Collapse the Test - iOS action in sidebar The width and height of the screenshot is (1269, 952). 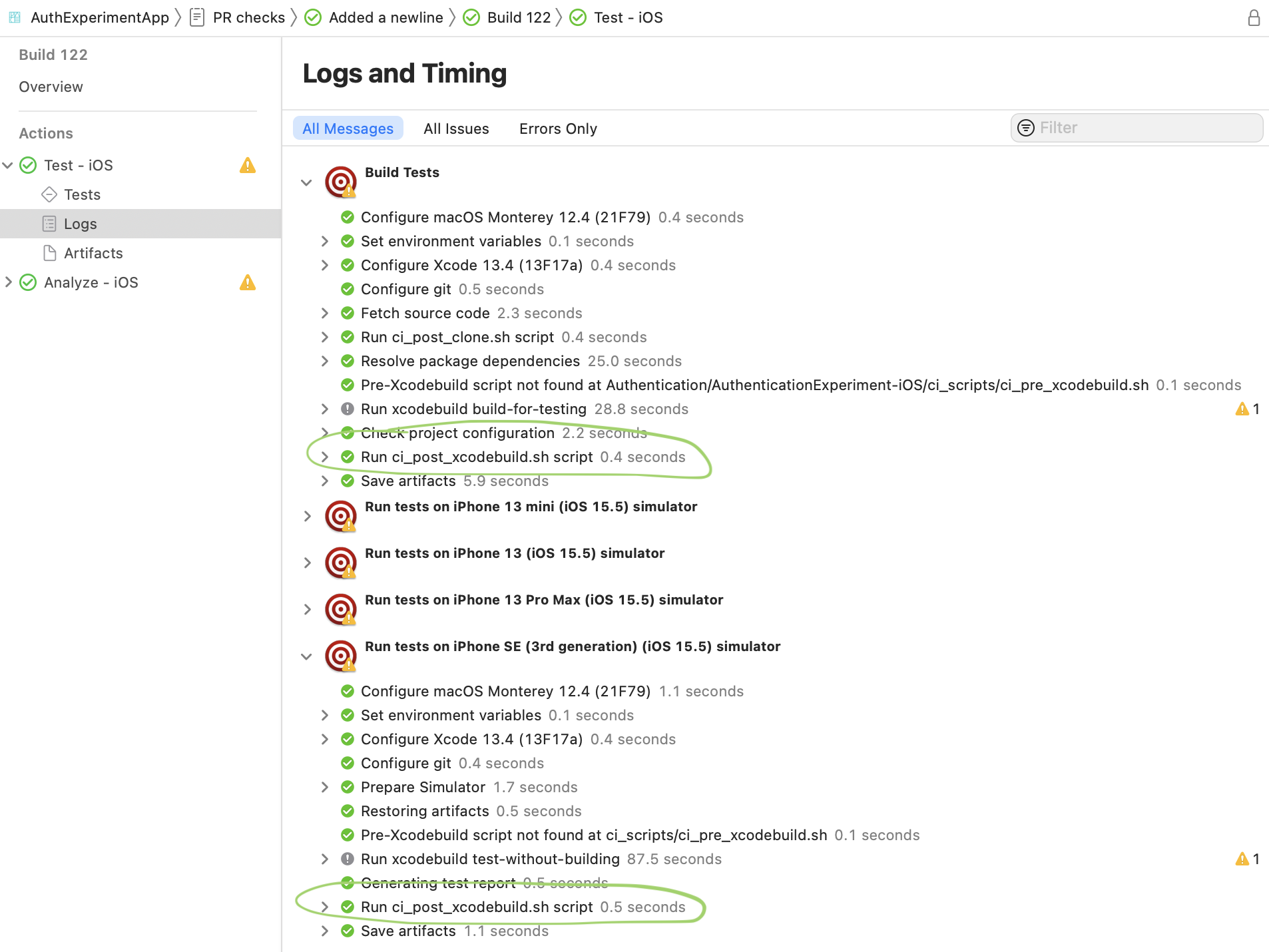[x=8, y=165]
